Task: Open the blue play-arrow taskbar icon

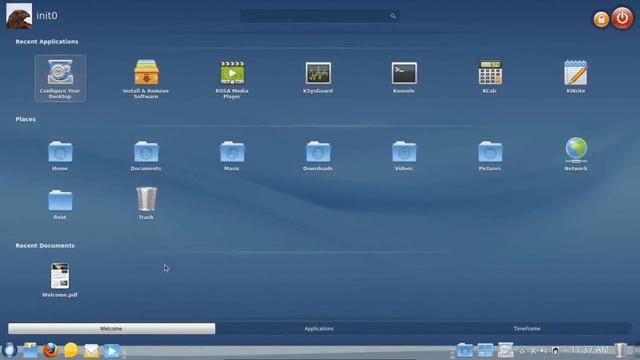Action: coord(111,351)
